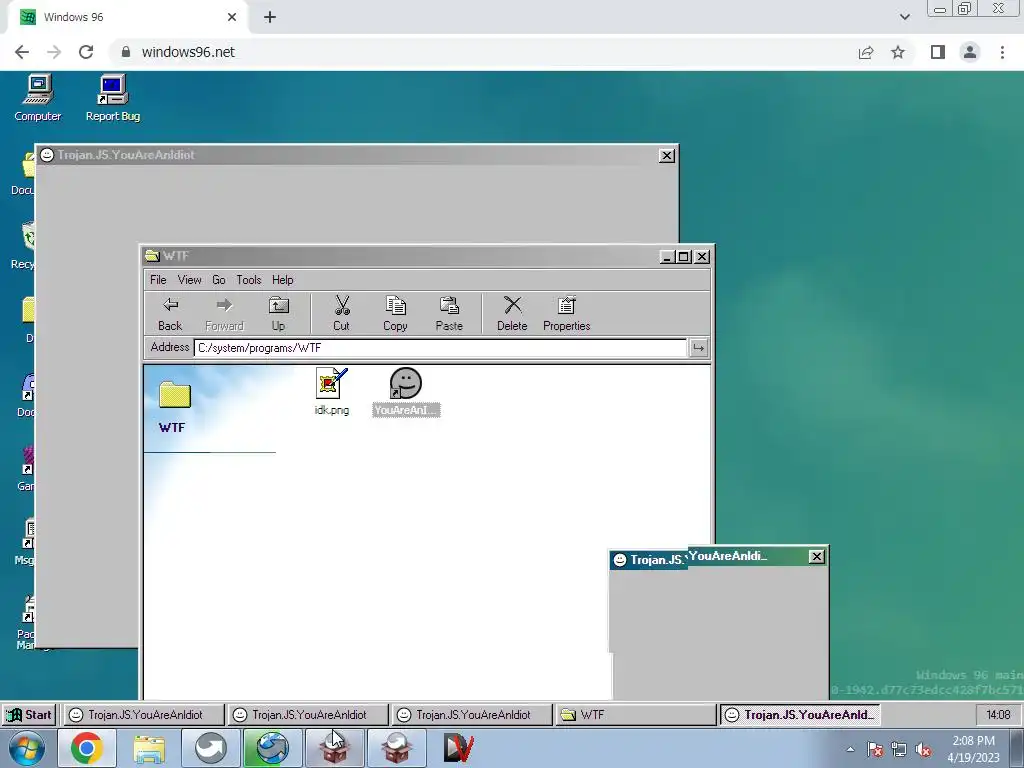
Task: Open File Explorer from host taskbar
Action: pos(149,748)
